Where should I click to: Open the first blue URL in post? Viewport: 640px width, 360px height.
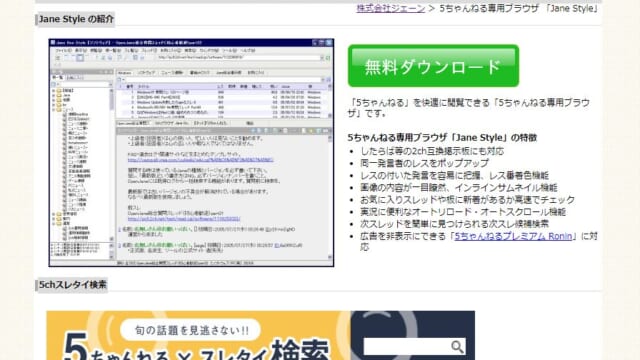point(200,160)
